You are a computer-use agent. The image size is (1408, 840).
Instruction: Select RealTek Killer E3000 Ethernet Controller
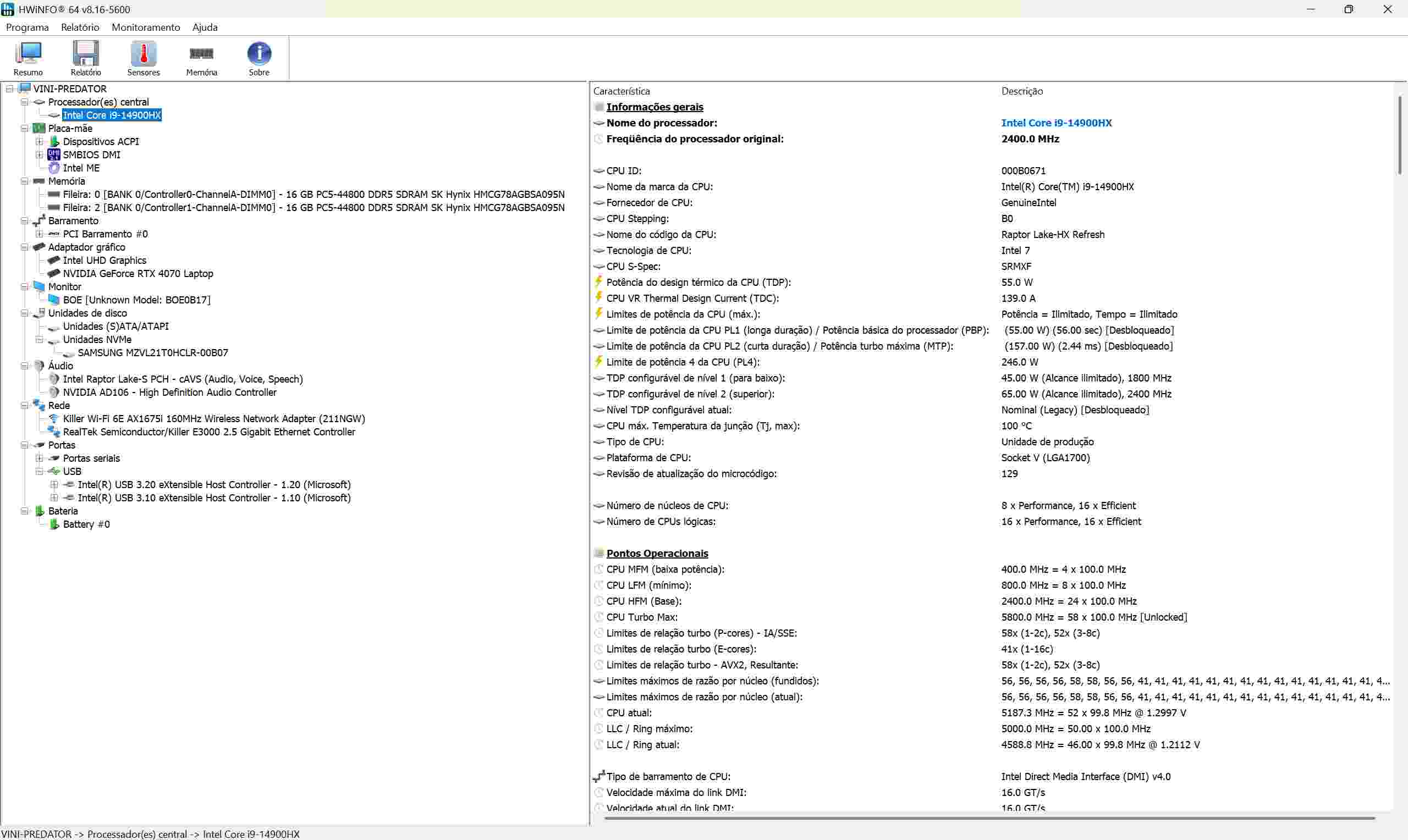[209, 432]
